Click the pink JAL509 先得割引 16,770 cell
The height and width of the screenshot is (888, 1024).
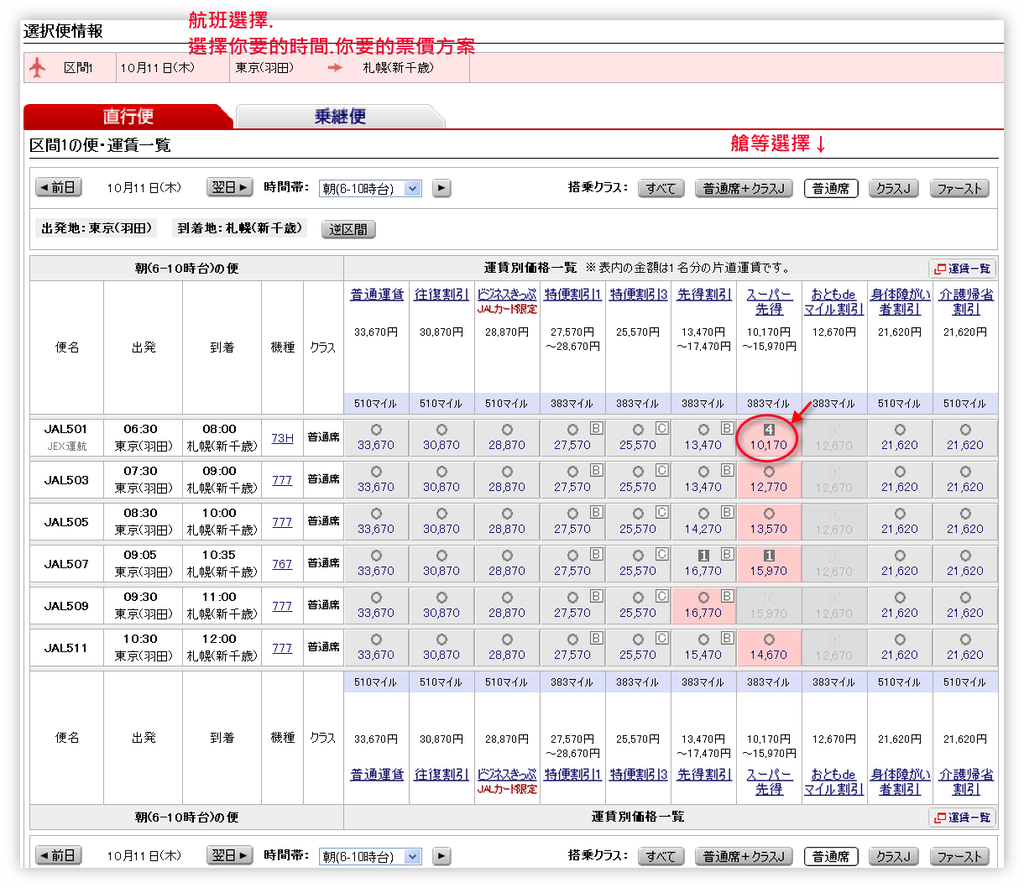pos(703,605)
